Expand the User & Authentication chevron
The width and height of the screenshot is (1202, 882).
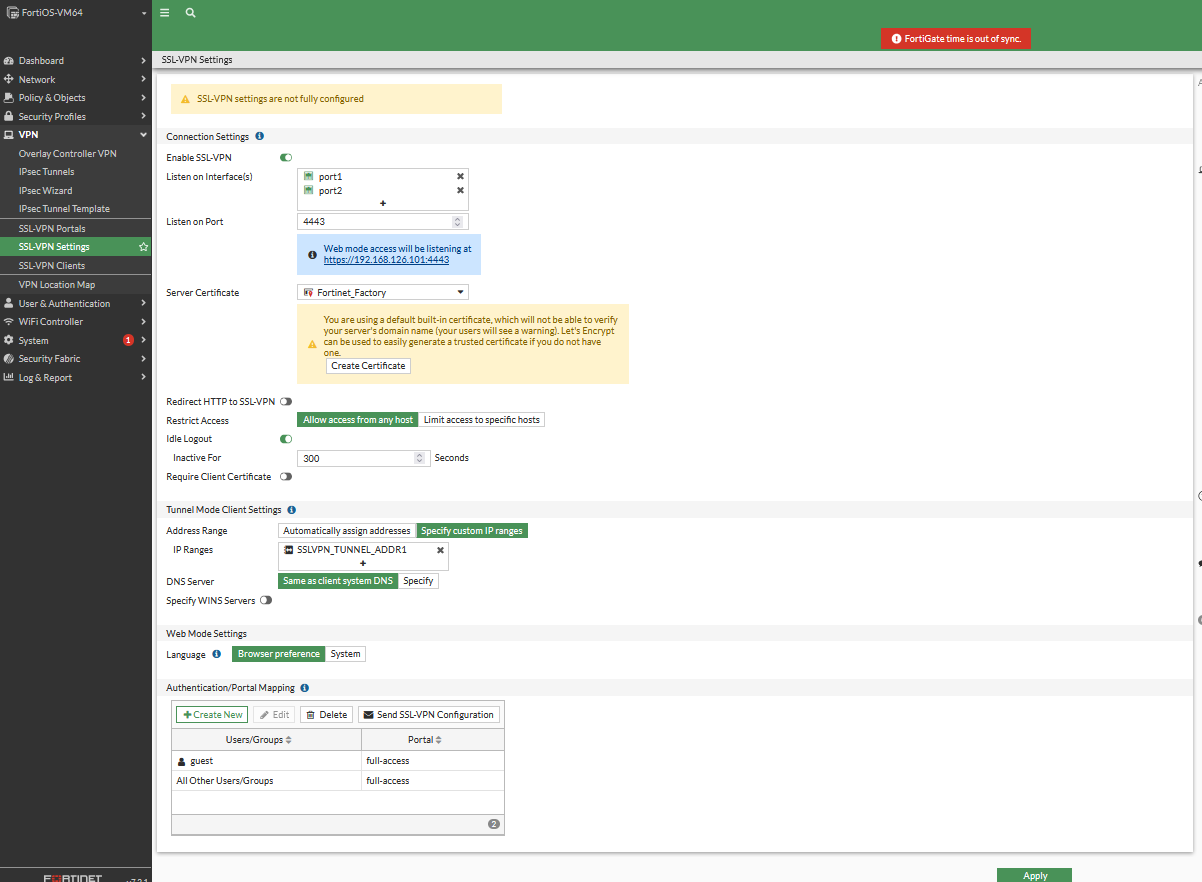click(x=144, y=303)
